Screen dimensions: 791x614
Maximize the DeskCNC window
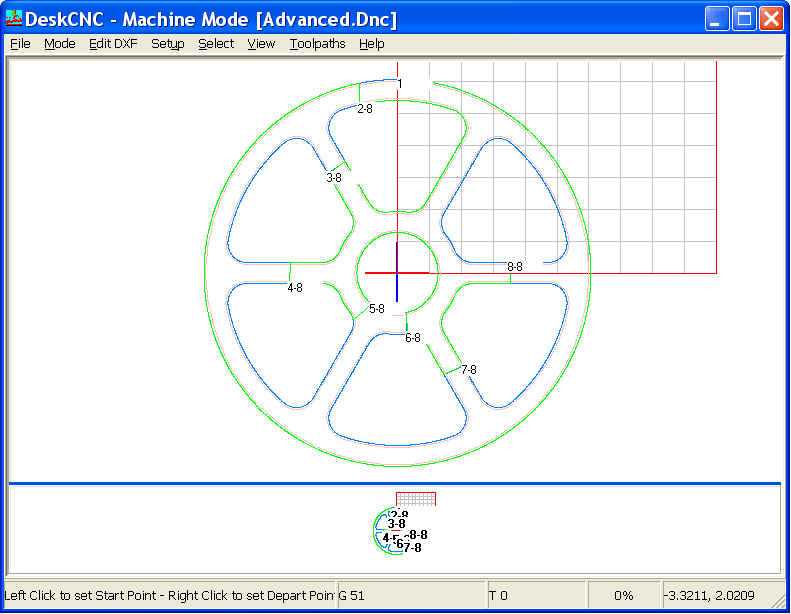click(x=743, y=18)
